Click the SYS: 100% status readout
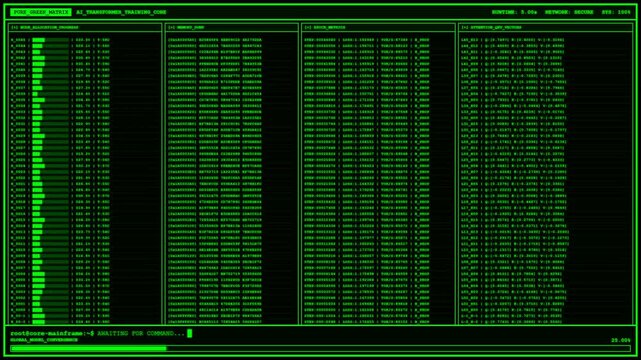The image size is (641, 360). (616, 12)
